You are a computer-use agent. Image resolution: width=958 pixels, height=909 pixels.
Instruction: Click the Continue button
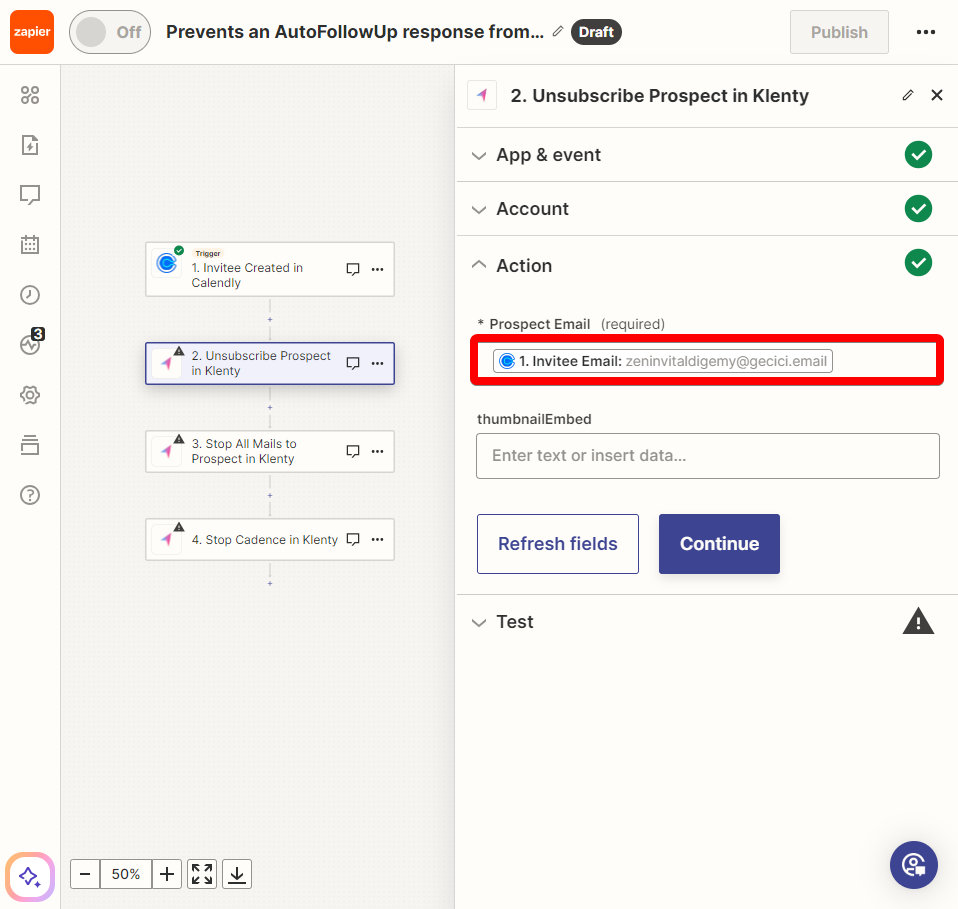(x=719, y=544)
